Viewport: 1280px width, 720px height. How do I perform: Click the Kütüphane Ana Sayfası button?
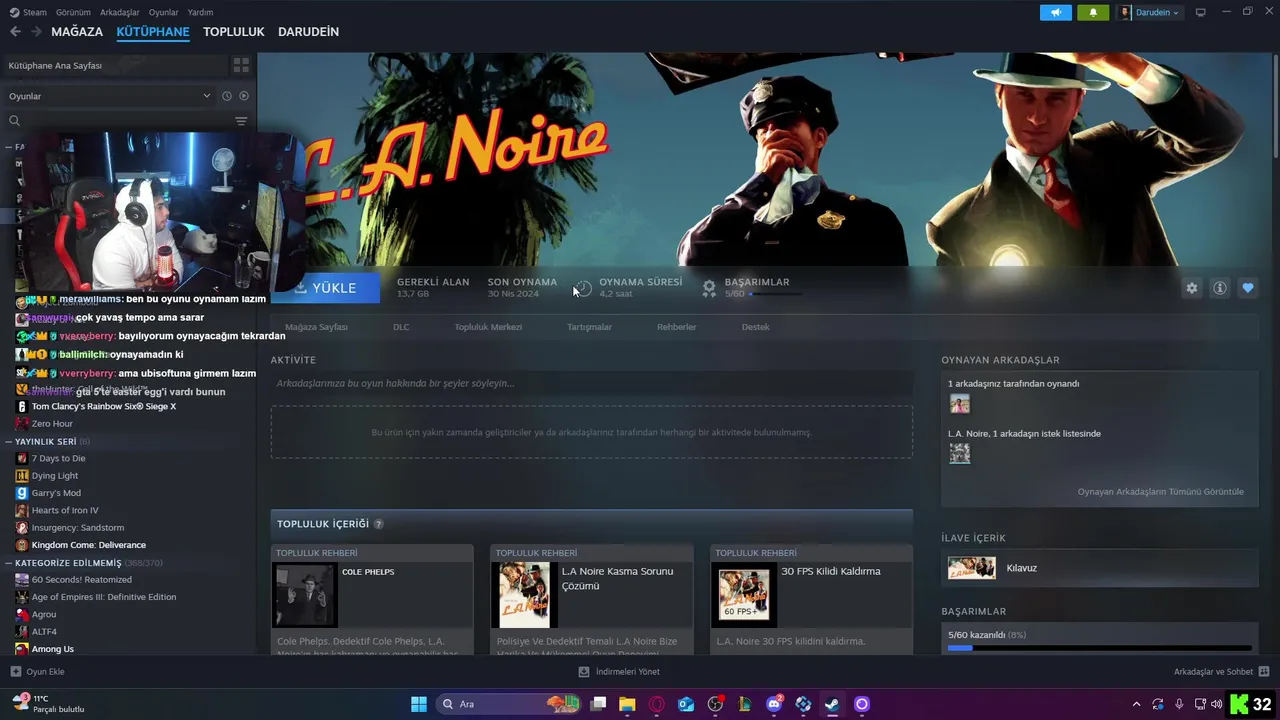point(114,65)
